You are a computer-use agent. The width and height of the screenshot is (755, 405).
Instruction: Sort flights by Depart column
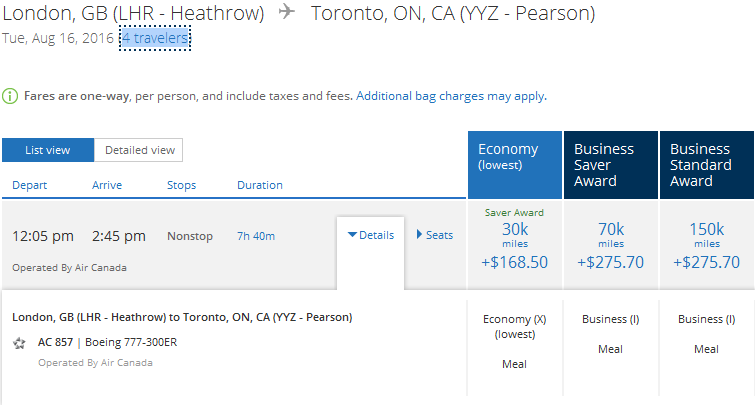pyautogui.click(x=29, y=185)
